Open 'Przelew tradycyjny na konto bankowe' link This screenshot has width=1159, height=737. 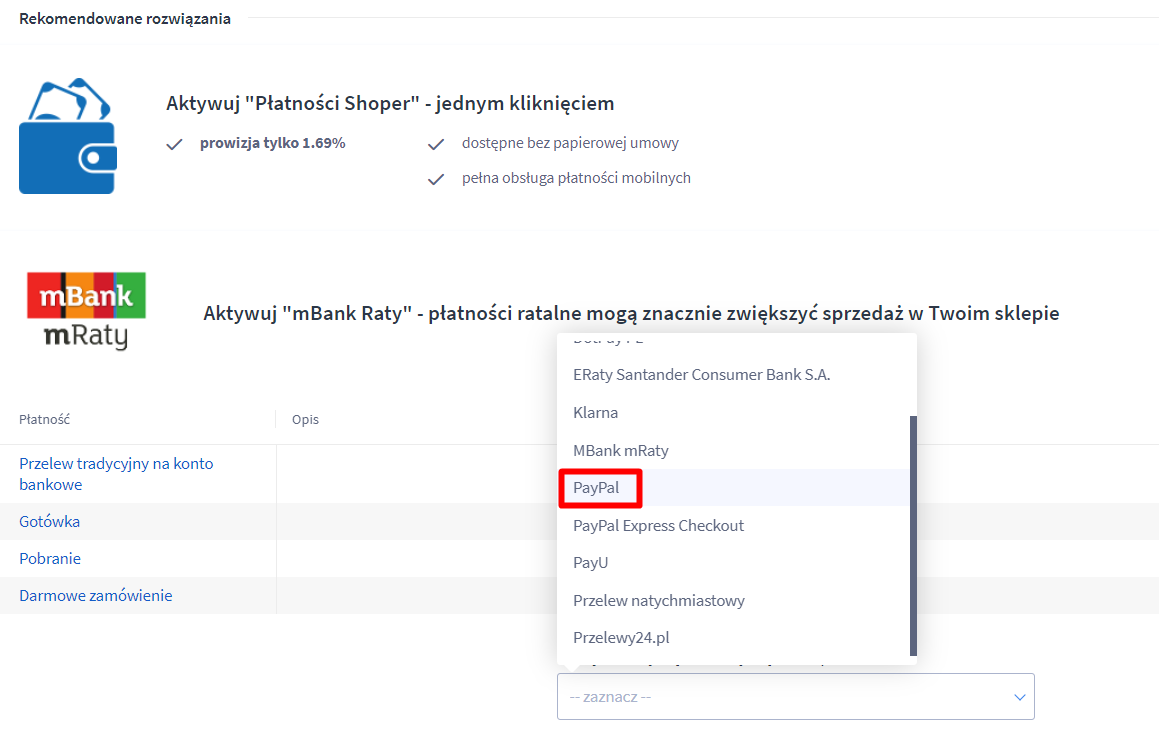[116, 474]
